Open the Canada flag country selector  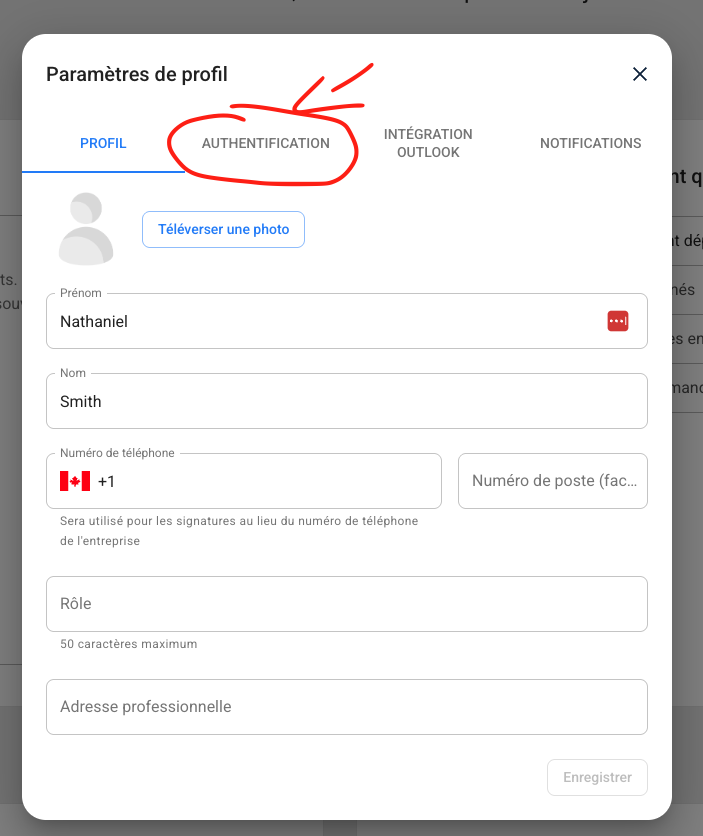(75, 481)
